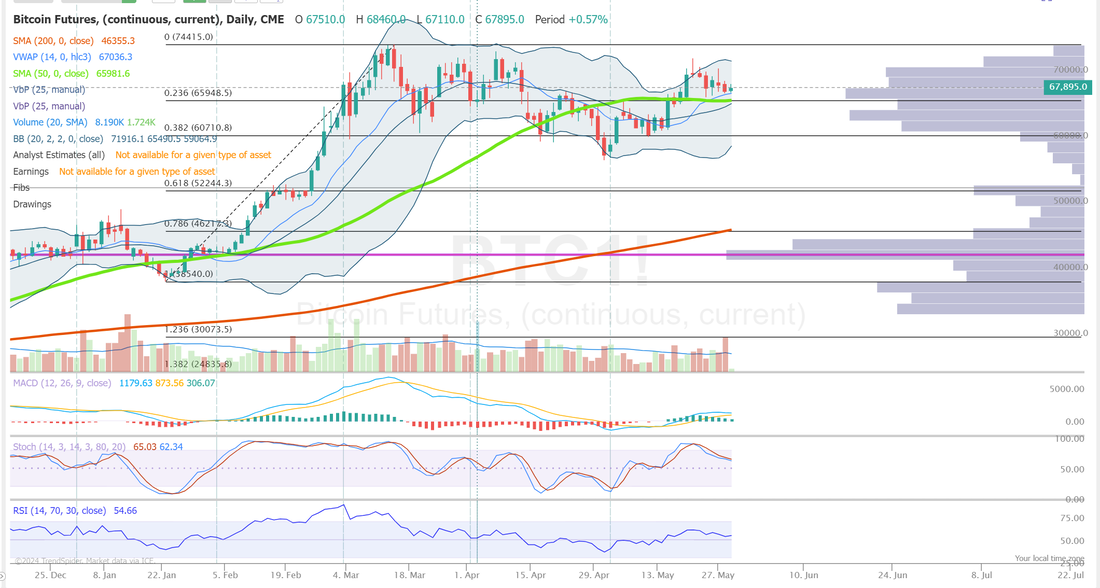Click the BB (20, 2, 2, 0, close) label
Viewport: 1100px width, 588px height.
pyautogui.click(x=58, y=139)
